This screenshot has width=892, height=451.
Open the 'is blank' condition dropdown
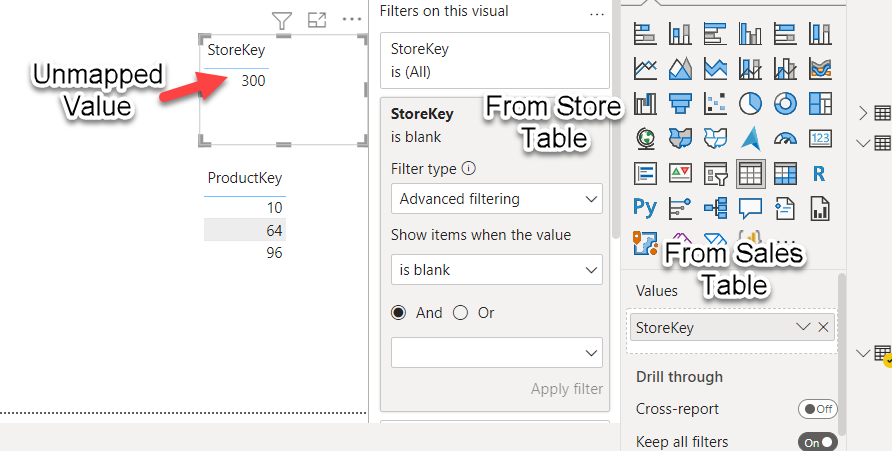pos(496,270)
